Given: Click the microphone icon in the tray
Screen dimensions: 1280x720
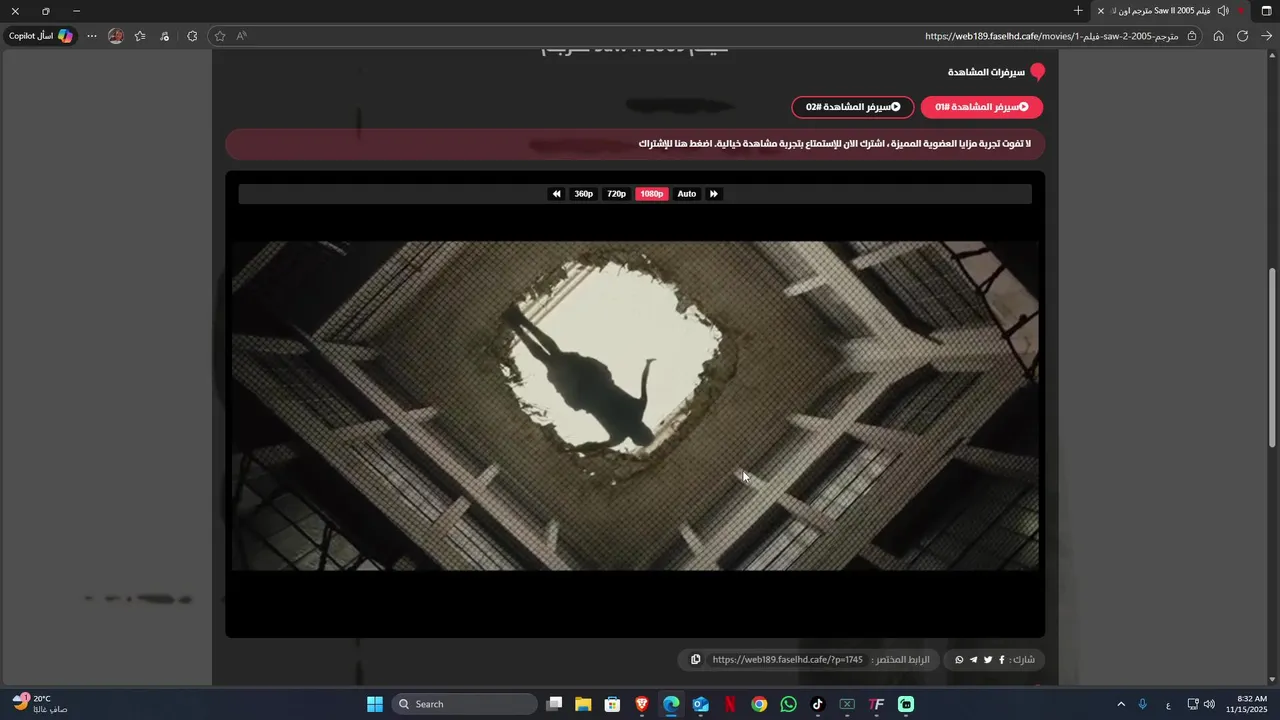Looking at the screenshot, I should (1143, 704).
